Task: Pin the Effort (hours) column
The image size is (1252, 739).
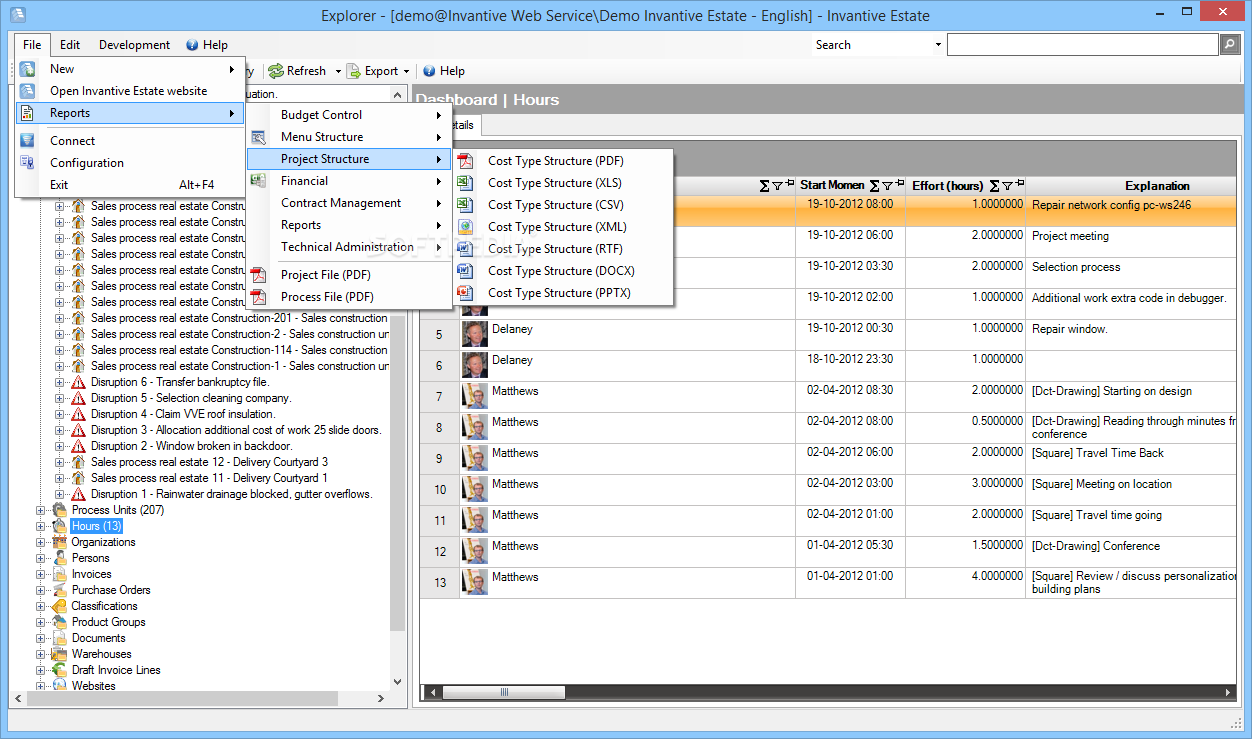Action: pos(1019,185)
